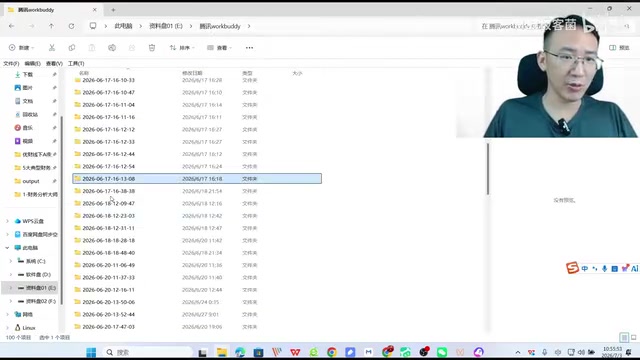This screenshot has width=640, height=360.
Task: Select folder 2026-06-17-16-12-12
Action: click(x=108, y=129)
